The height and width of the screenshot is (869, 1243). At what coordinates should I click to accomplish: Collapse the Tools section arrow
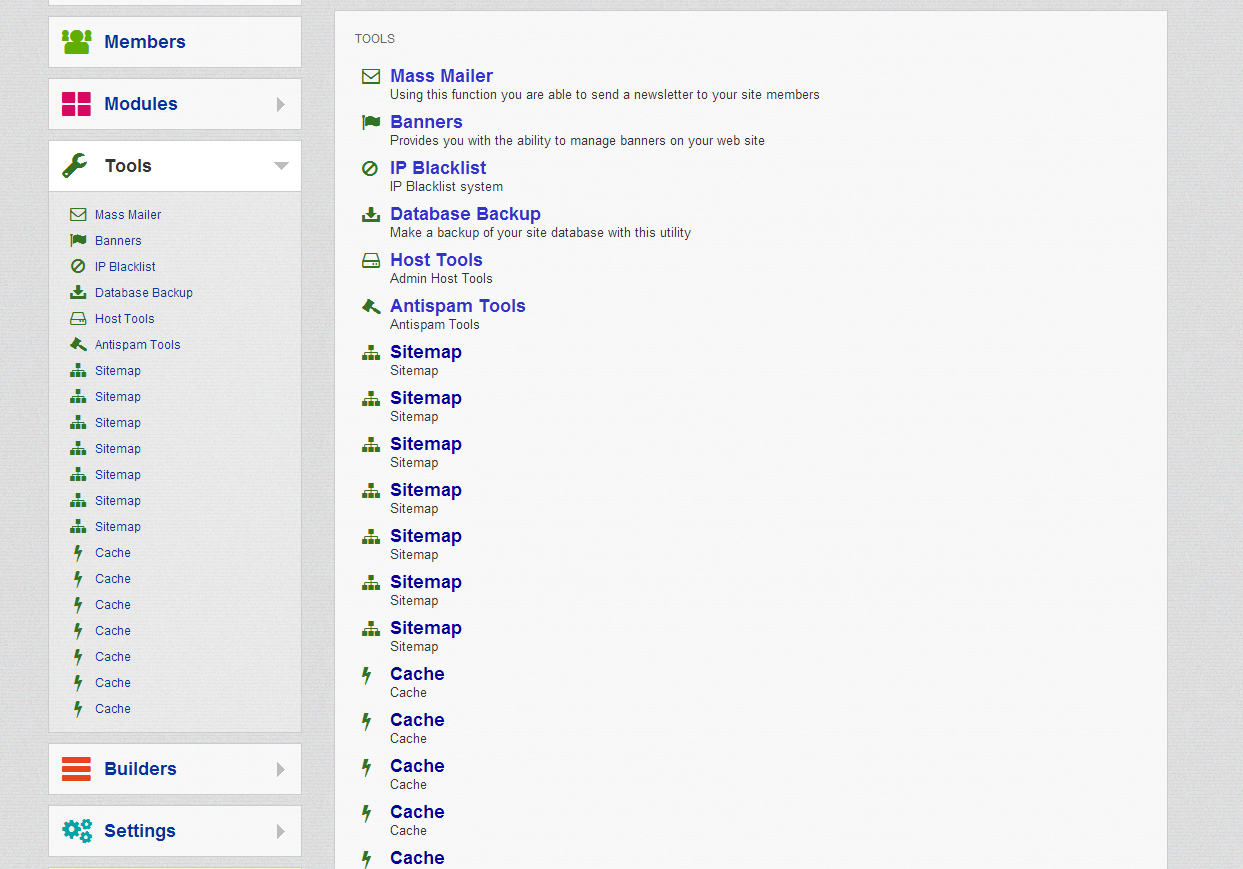[x=281, y=166]
